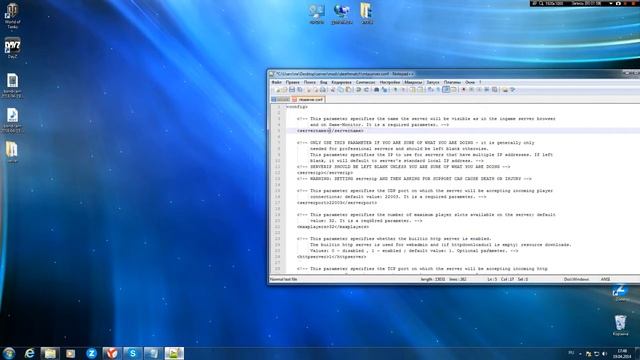Click the 'length : 13032' status bar entry
This screenshot has width=640, height=360.
(433, 280)
